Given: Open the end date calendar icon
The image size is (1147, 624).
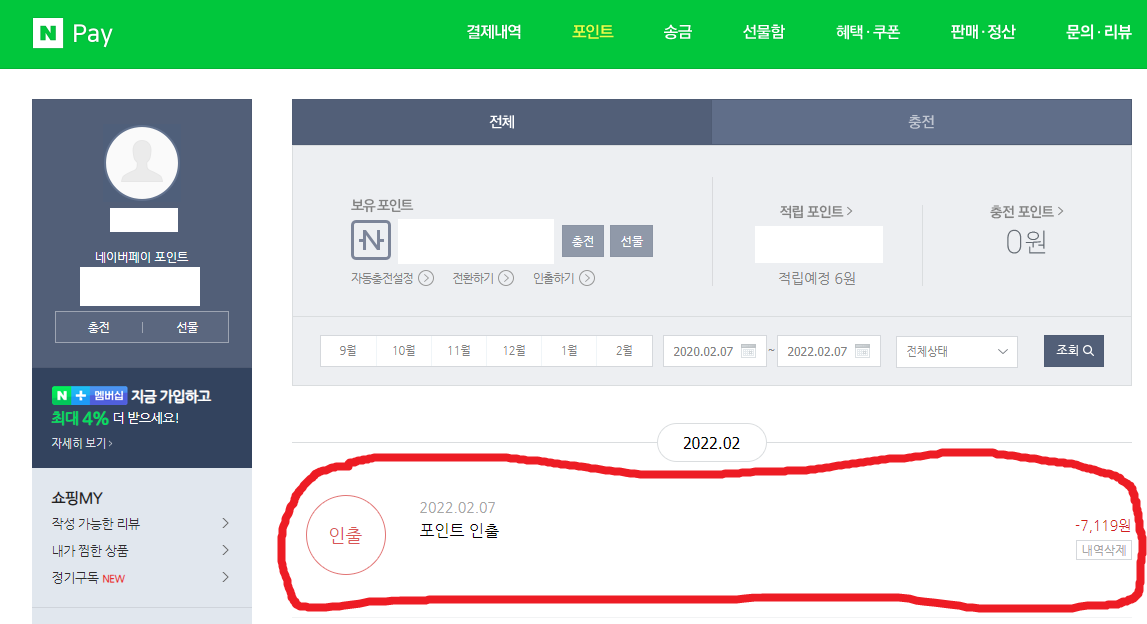Looking at the screenshot, I should point(862,351).
